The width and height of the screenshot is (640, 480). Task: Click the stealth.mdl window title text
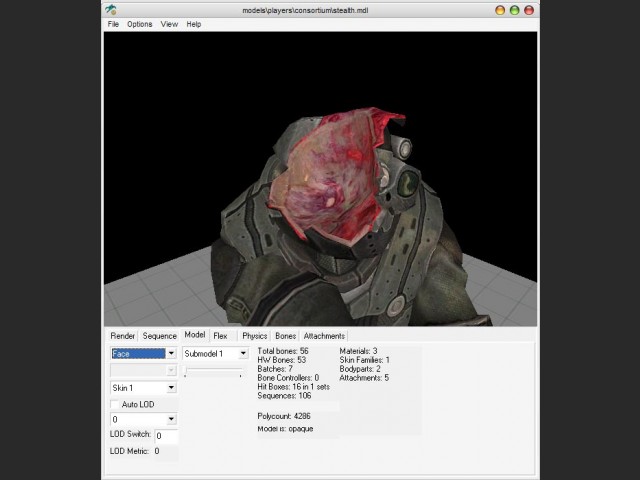click(x=305, y=10)
